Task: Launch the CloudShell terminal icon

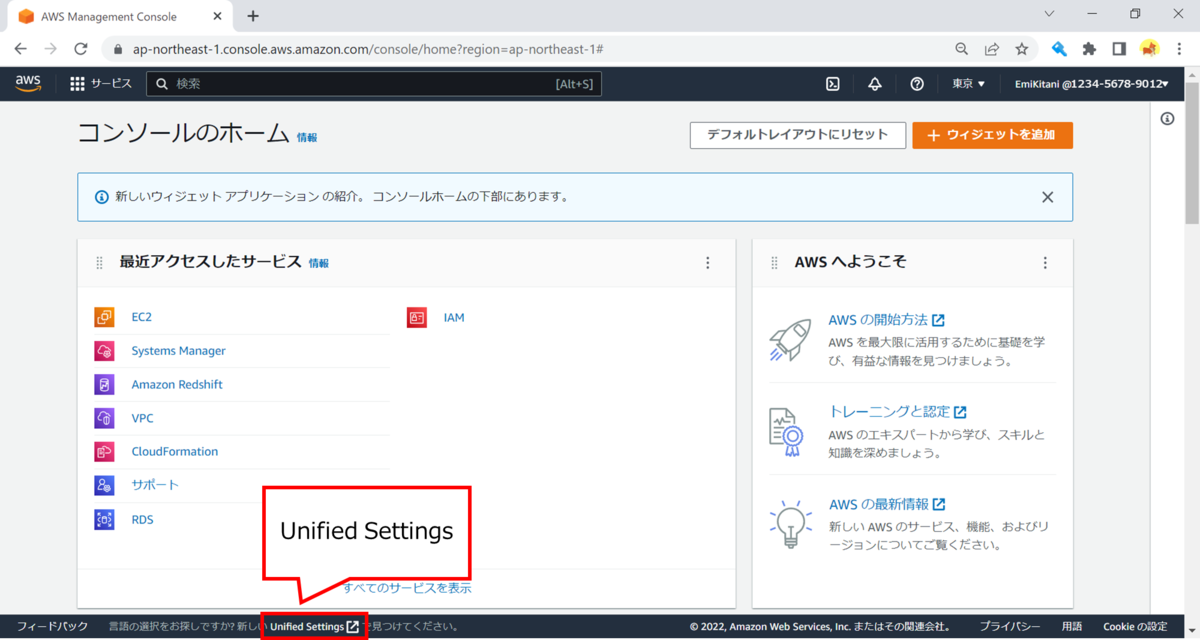Action: (x=832, y=84)
